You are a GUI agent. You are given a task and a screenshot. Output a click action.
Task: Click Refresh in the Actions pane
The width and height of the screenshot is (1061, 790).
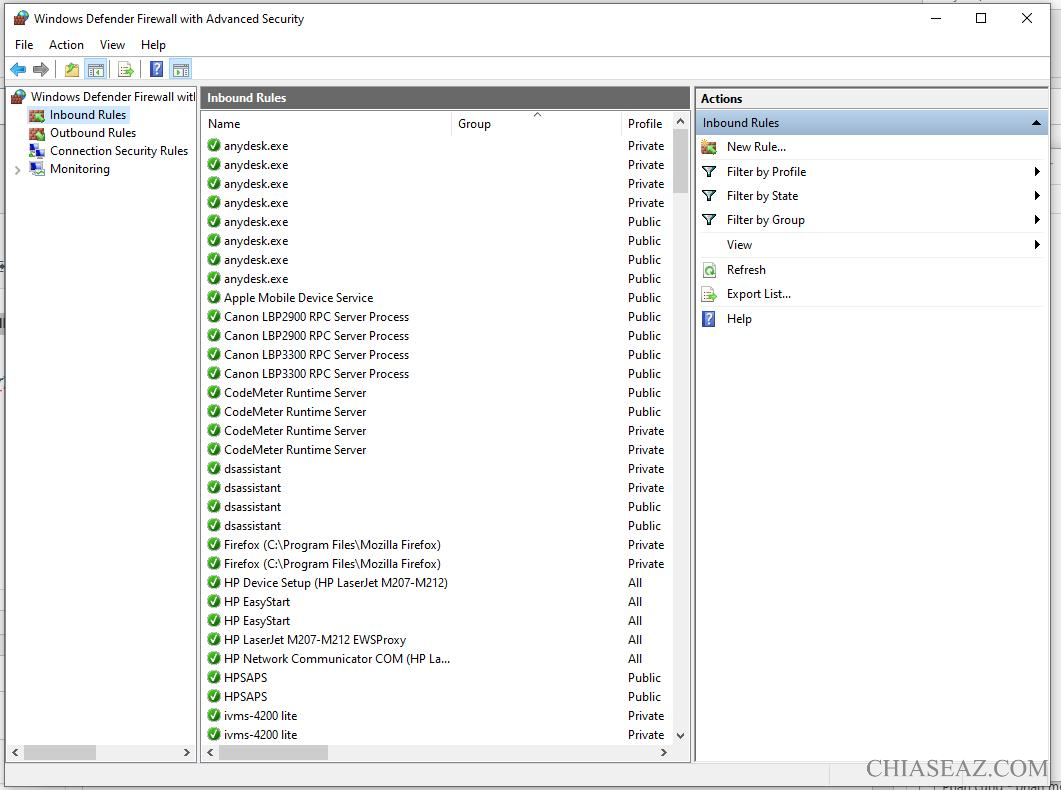746,270
